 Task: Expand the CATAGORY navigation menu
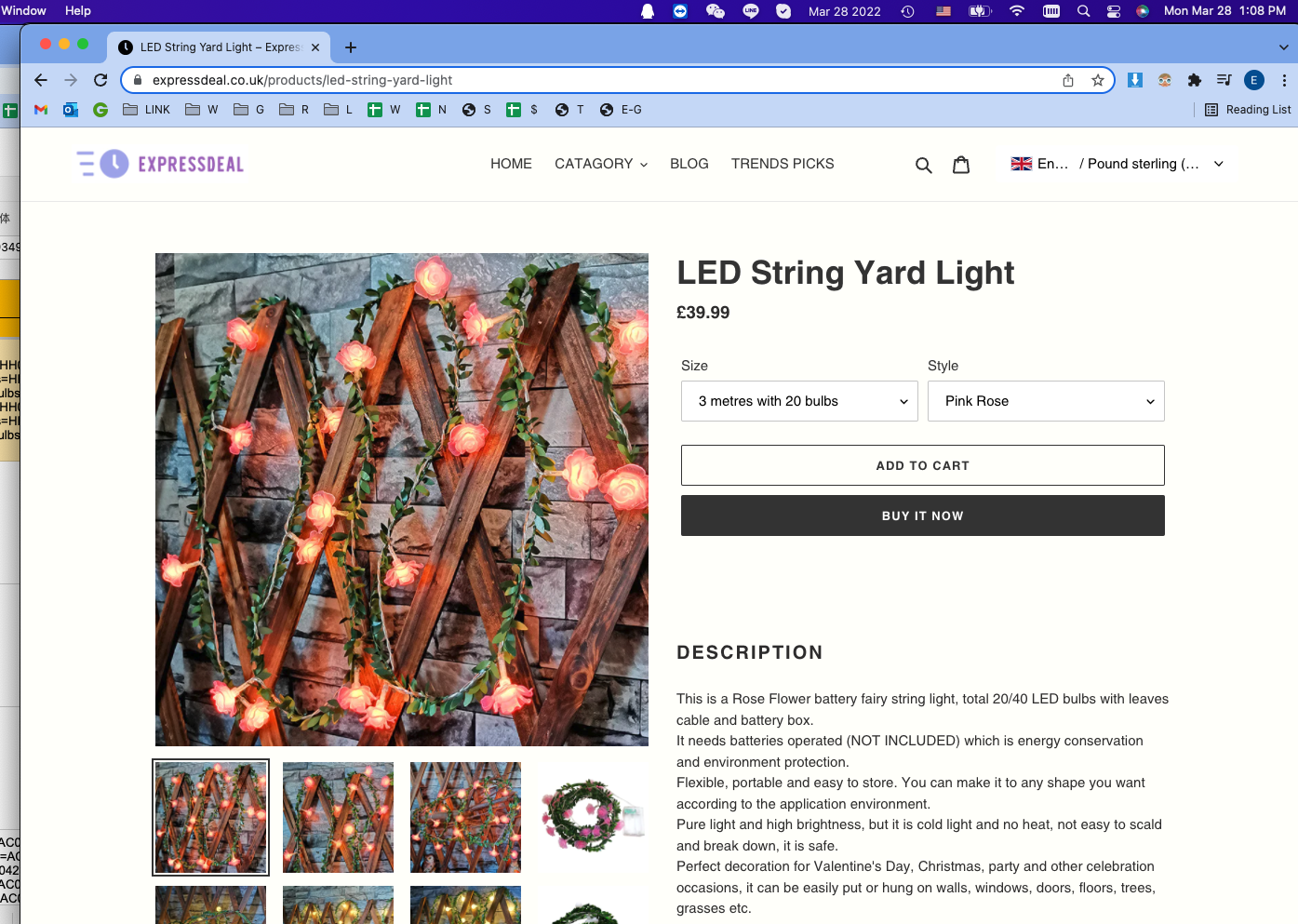pos(601,164)
